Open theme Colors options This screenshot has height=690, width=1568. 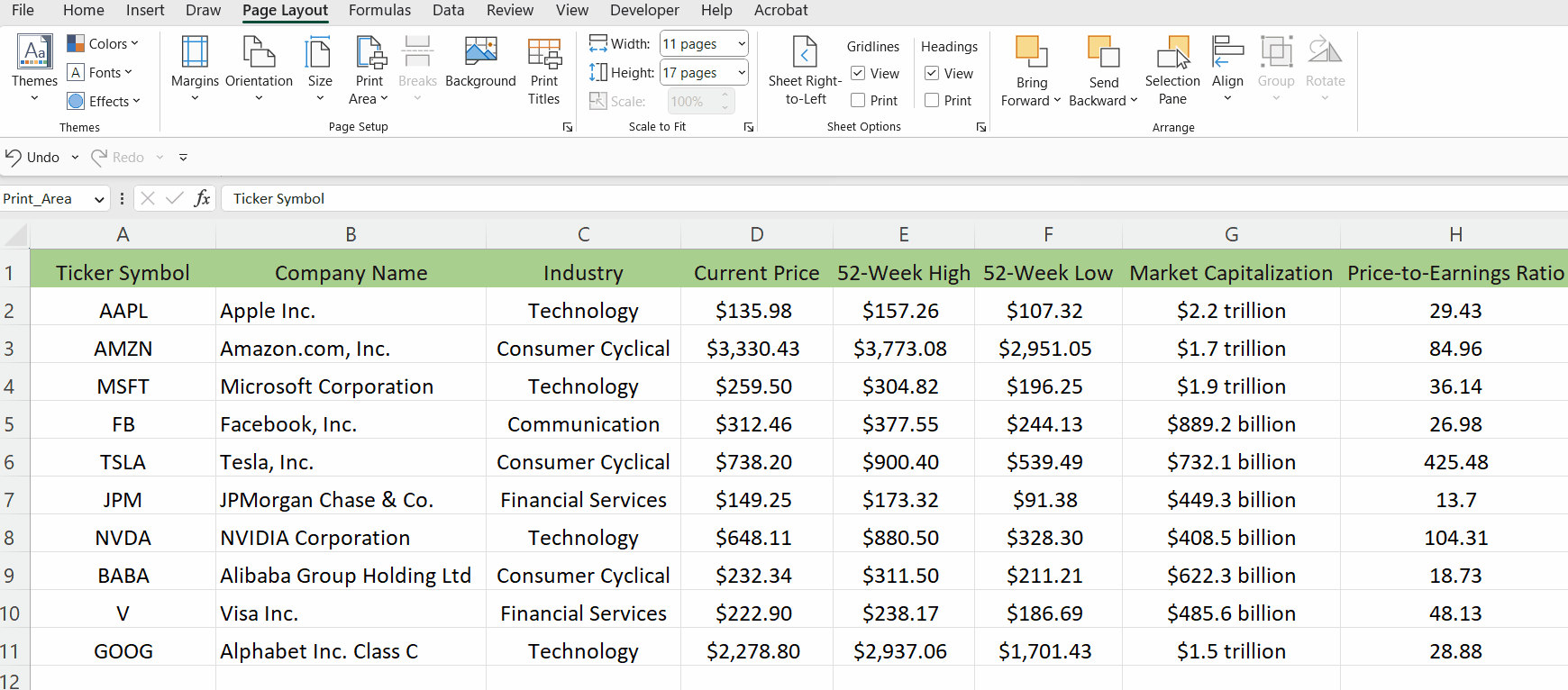point(103,43)
